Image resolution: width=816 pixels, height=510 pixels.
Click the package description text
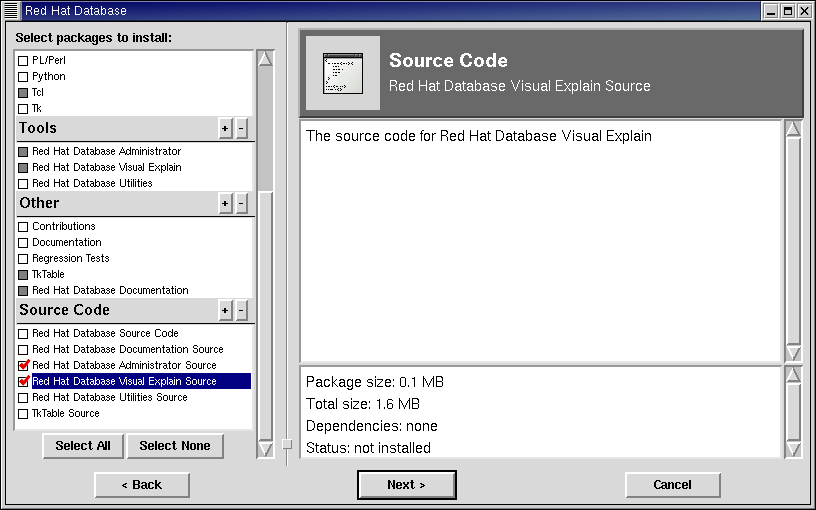(x=479, y=136)
